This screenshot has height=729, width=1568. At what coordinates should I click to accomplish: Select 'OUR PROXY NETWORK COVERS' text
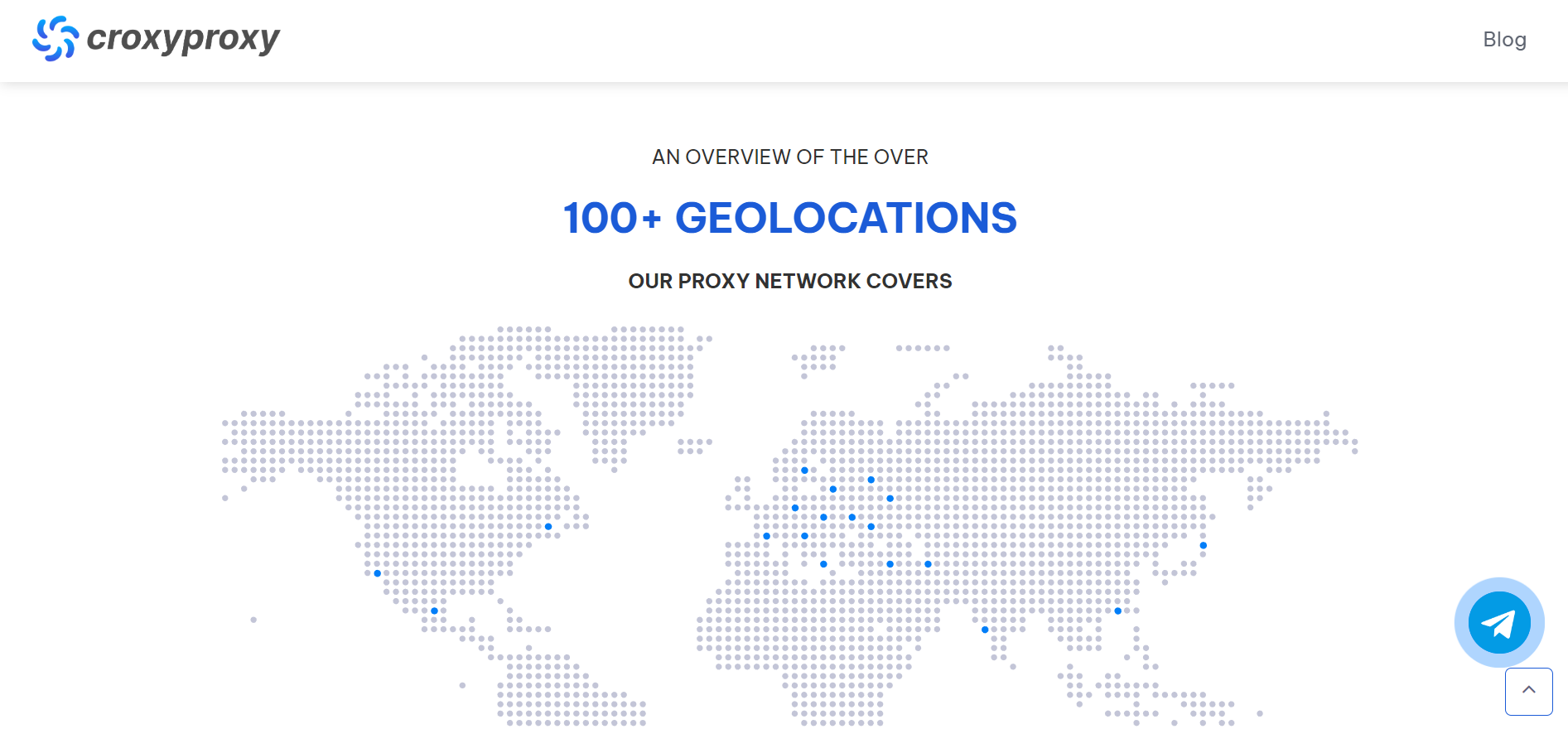(790, 282)
